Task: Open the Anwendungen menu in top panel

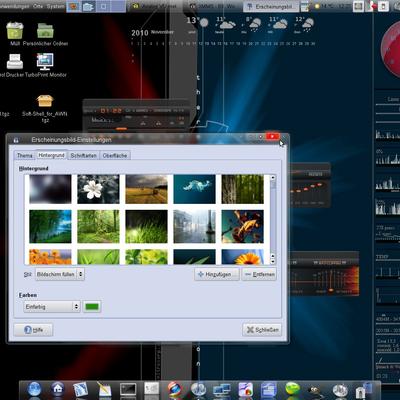Action: coord(14,6)
